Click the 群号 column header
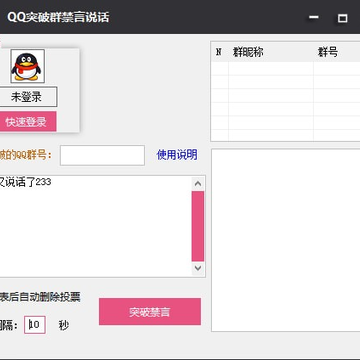360x360 pixels. pos(328,52)
